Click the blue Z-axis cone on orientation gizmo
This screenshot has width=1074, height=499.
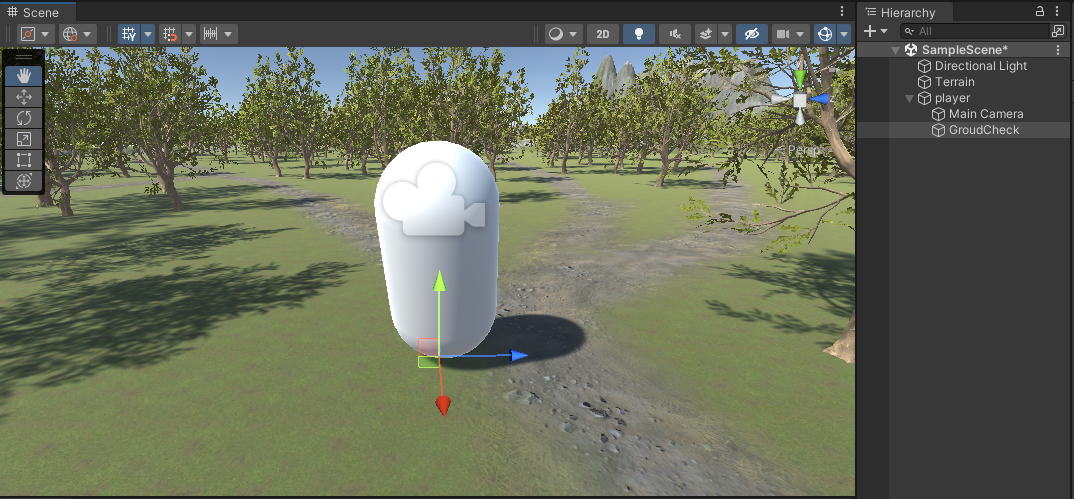[x=821, y=100]
